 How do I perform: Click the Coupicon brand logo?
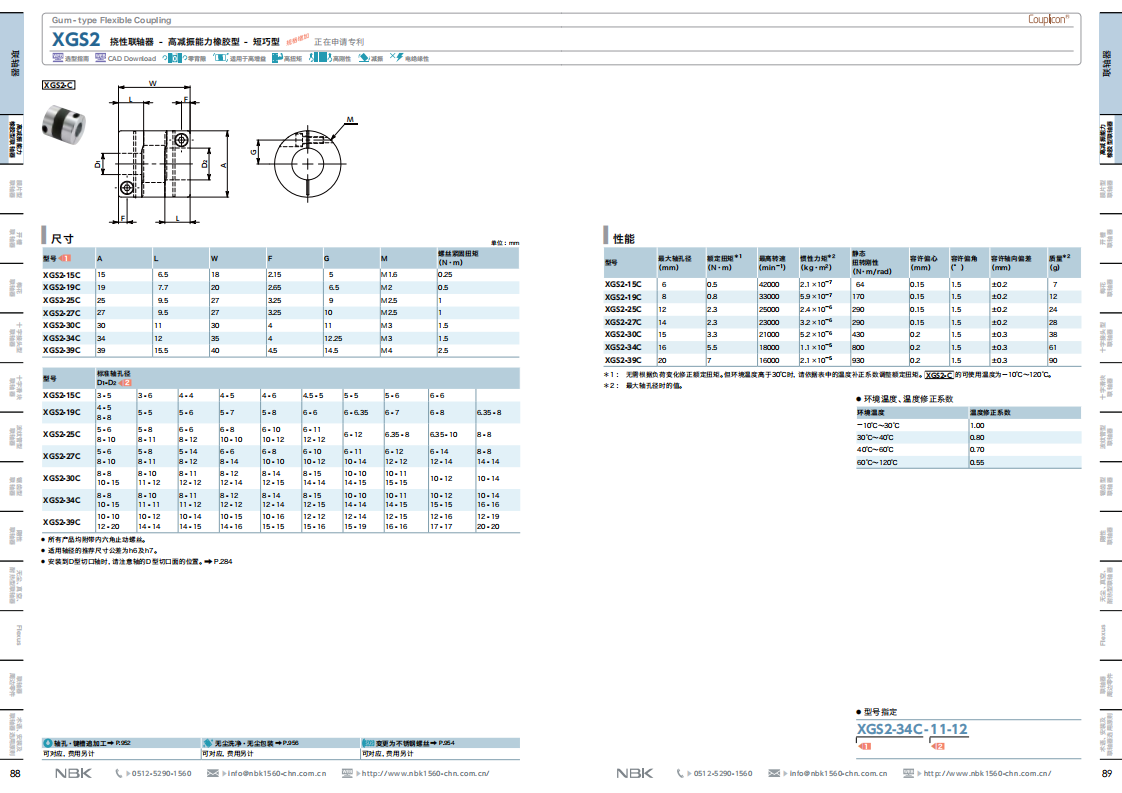pos(1048,19)
